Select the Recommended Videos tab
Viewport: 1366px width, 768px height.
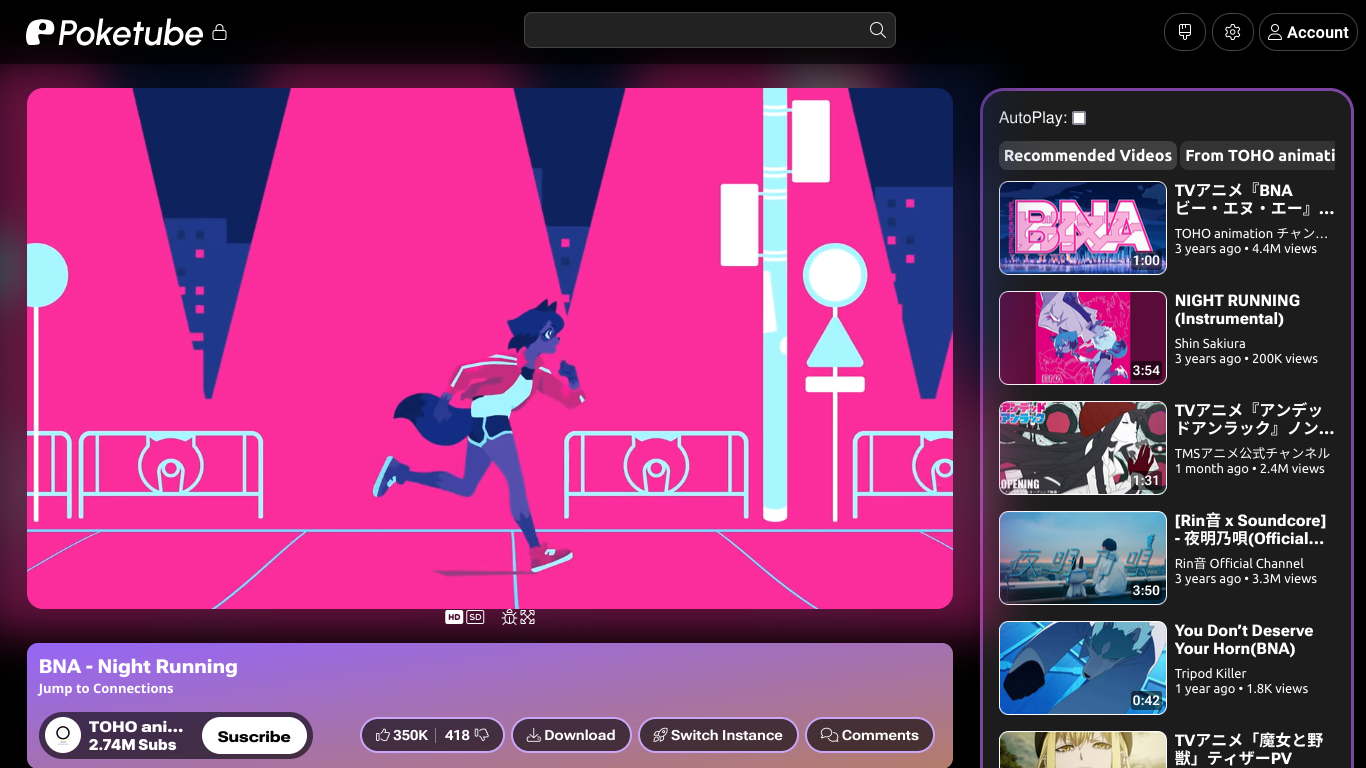pyautogui.click(x=1087, y=155)
